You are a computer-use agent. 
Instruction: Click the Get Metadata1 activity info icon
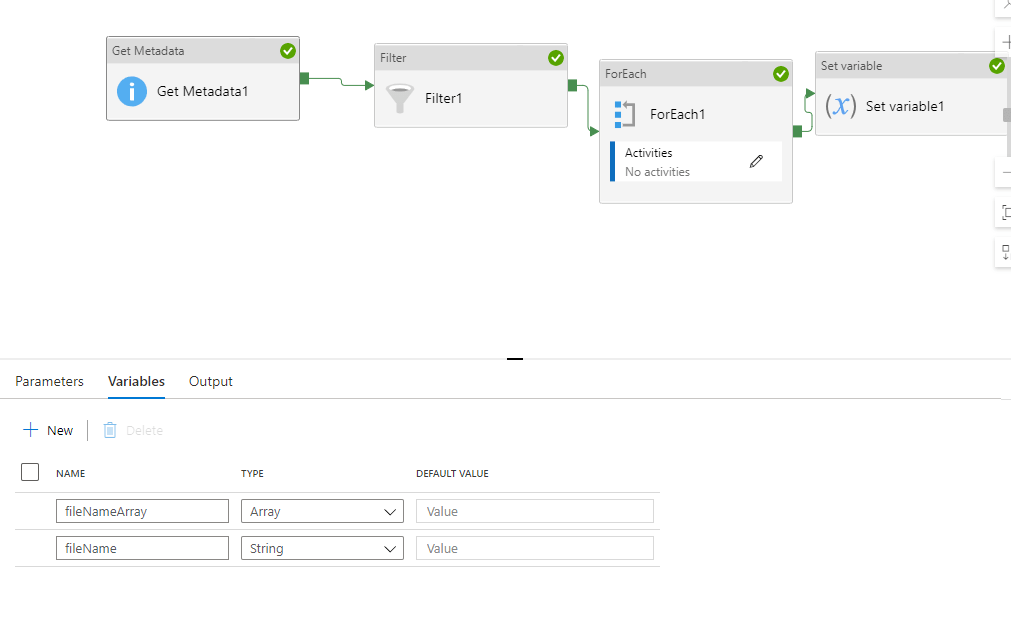tap(132, 91)
